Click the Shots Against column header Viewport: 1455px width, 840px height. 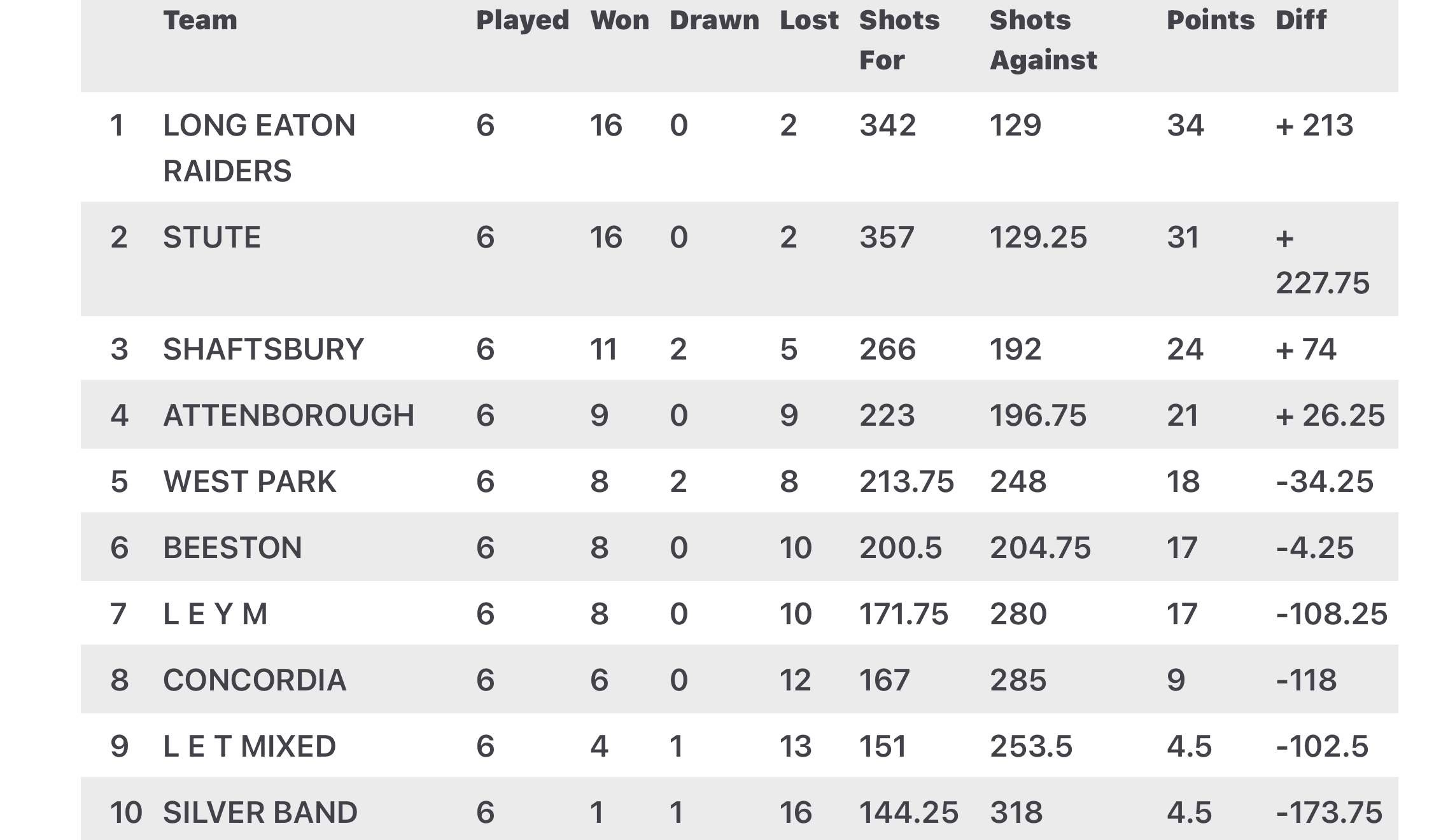1043,39
